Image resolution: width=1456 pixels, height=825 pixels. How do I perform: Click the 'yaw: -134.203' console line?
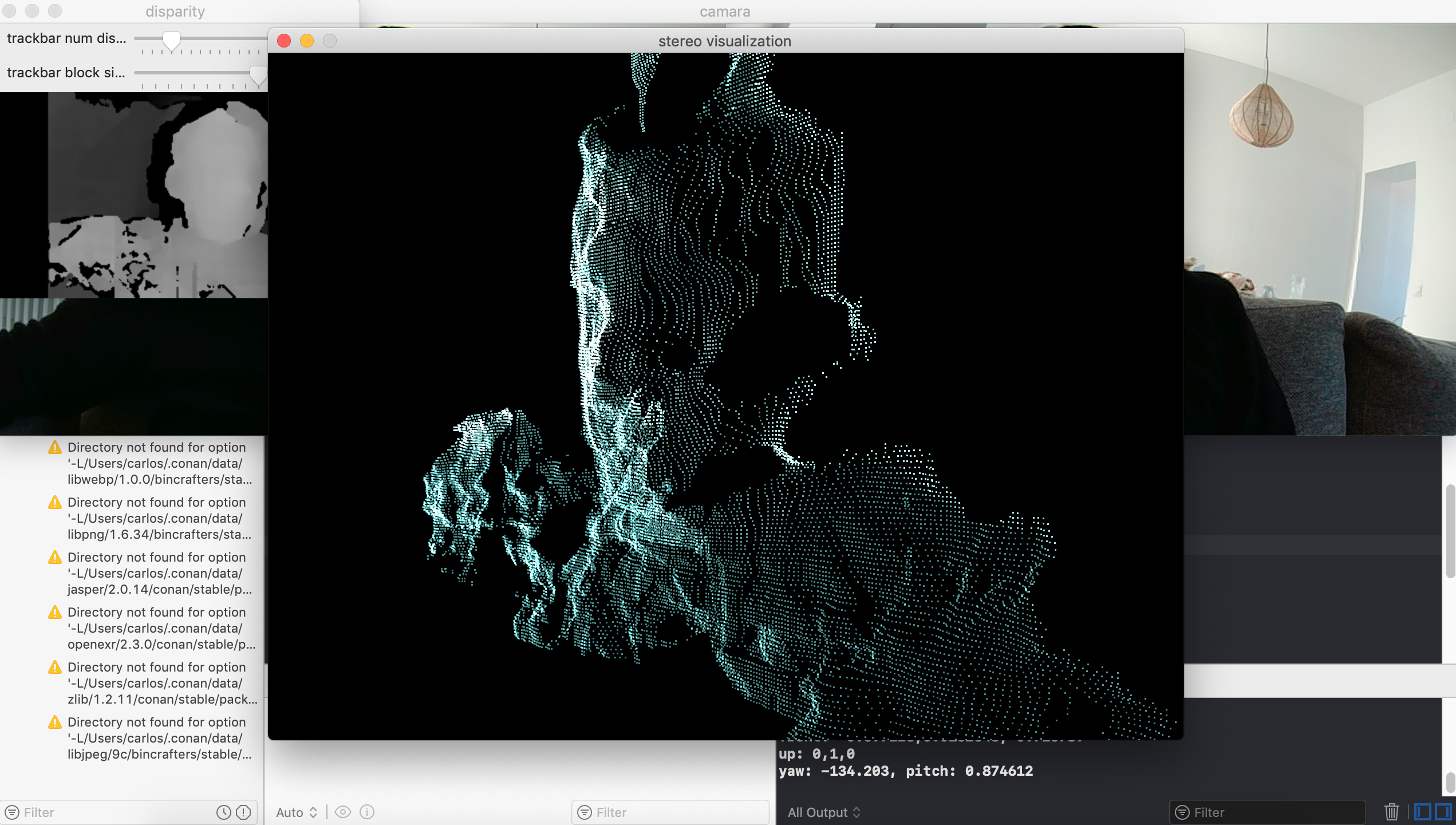coord(906,771)
